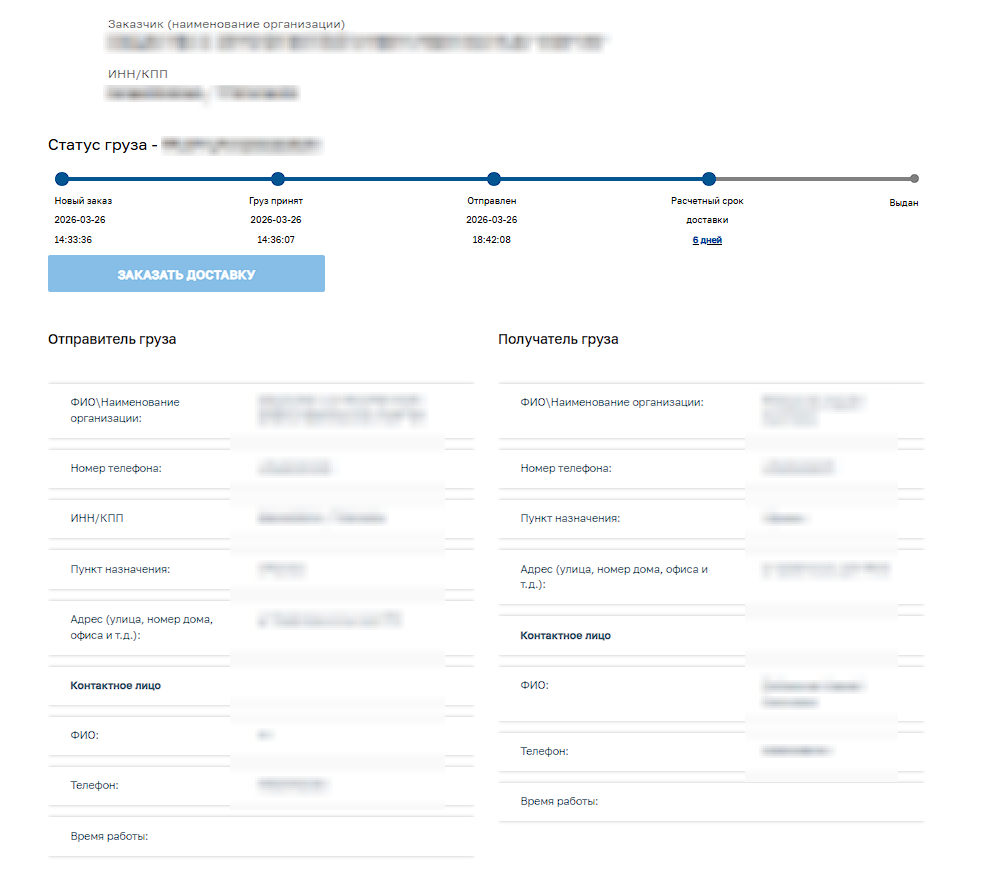Click the "Отправитель груза" section heading
Image resolution: width=1008 pixels, height=871 pixels.
(112, 339)
